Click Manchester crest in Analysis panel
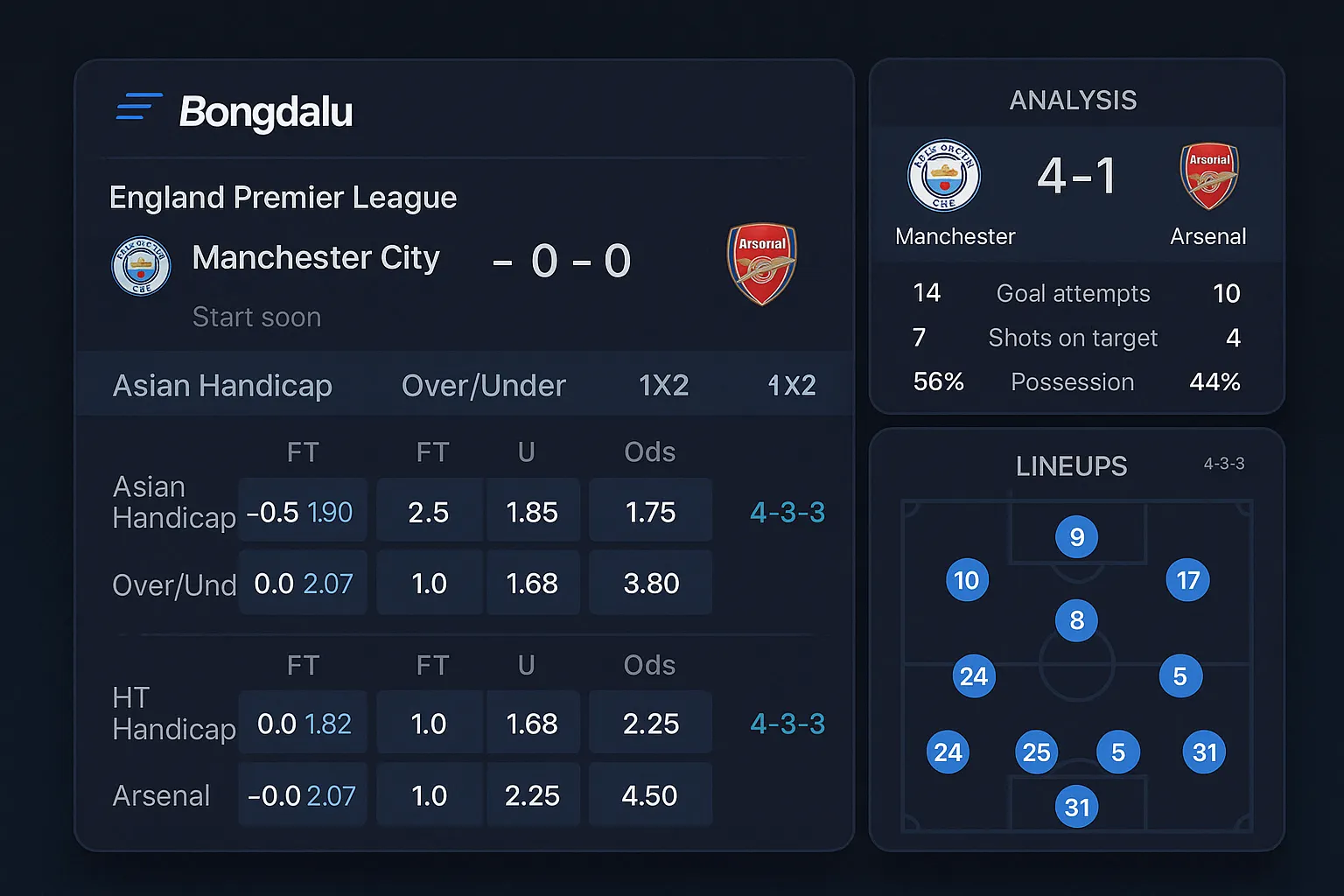 tap(943, 176)
